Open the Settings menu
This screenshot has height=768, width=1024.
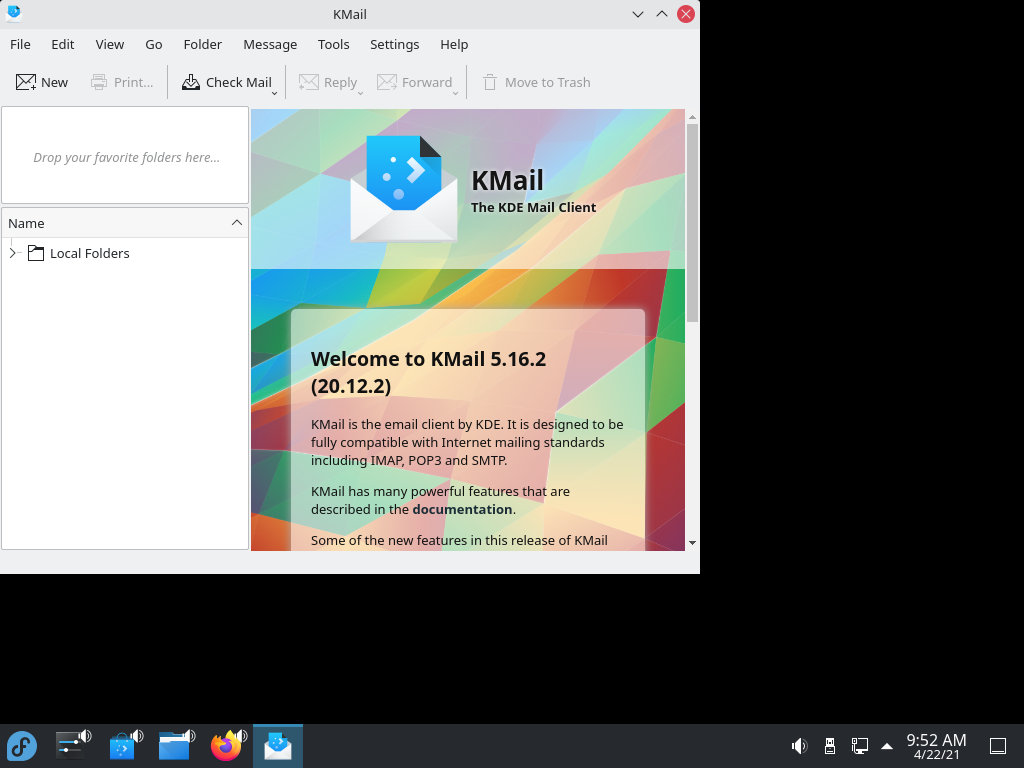[394, 44]
